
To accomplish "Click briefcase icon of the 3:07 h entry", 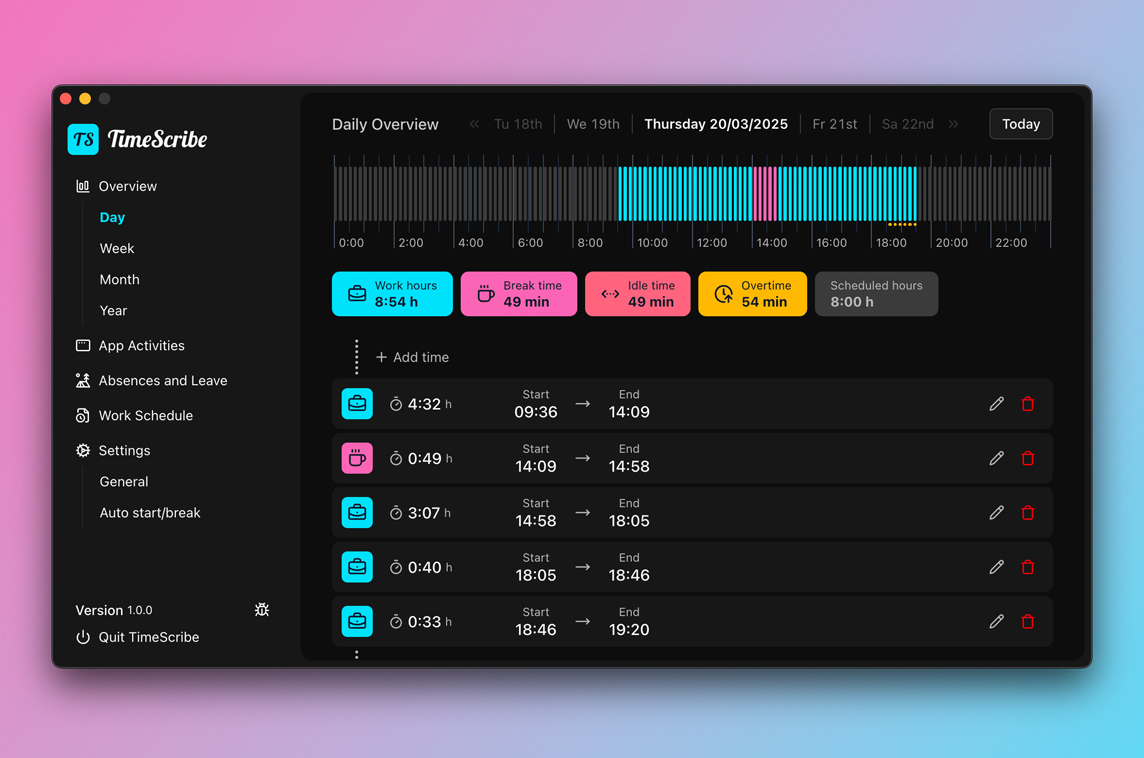I will click(357, 513).
